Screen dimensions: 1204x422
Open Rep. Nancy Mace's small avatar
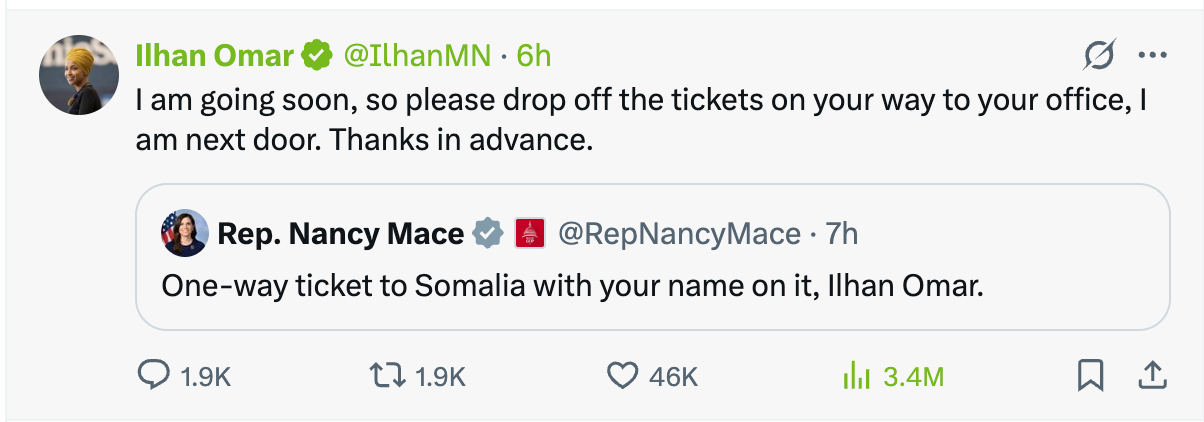(184, 234)
